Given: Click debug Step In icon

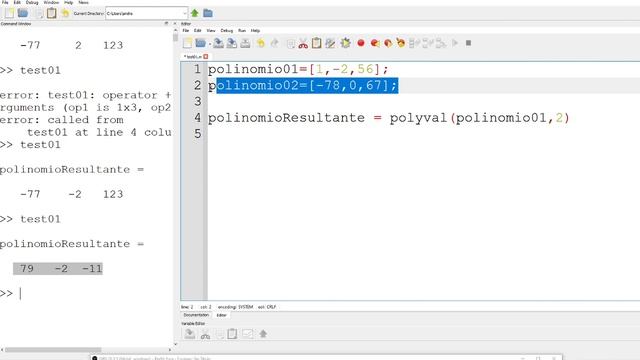Looking at the screenshot, I should (427, 43).
